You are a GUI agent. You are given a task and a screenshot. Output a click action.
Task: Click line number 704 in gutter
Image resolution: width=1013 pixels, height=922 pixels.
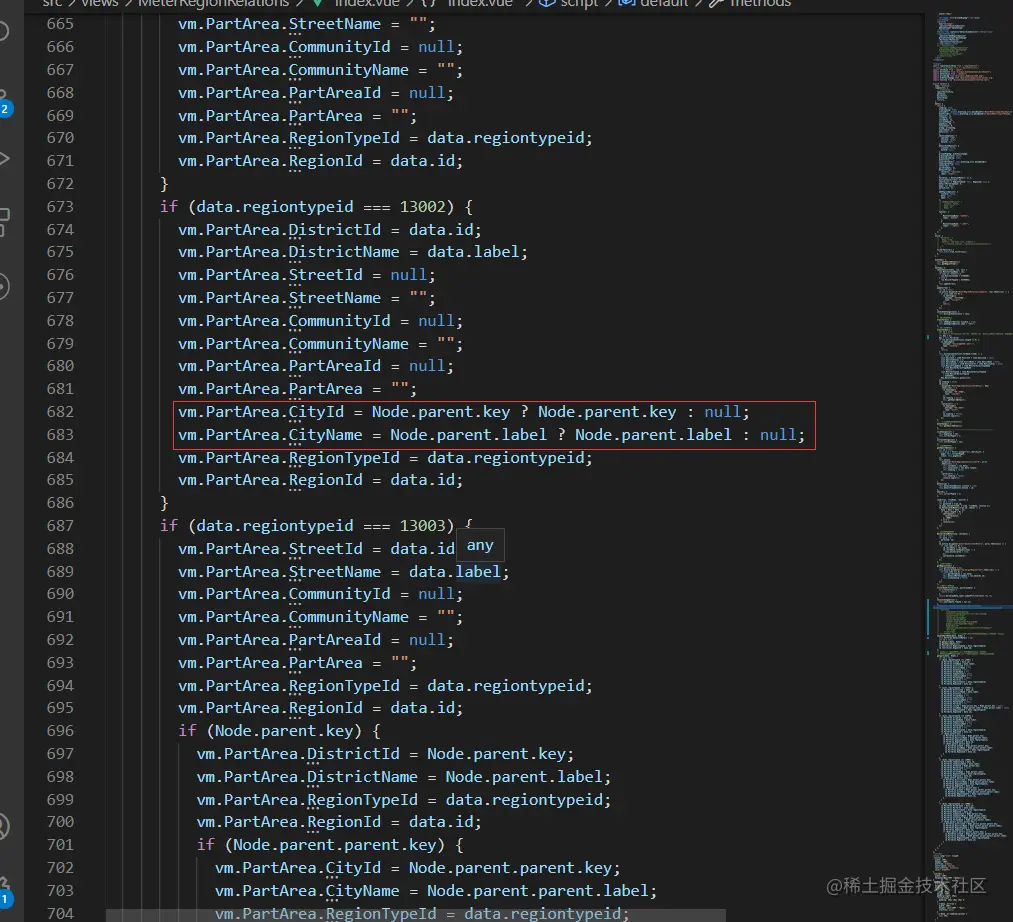tap(60, 914)
